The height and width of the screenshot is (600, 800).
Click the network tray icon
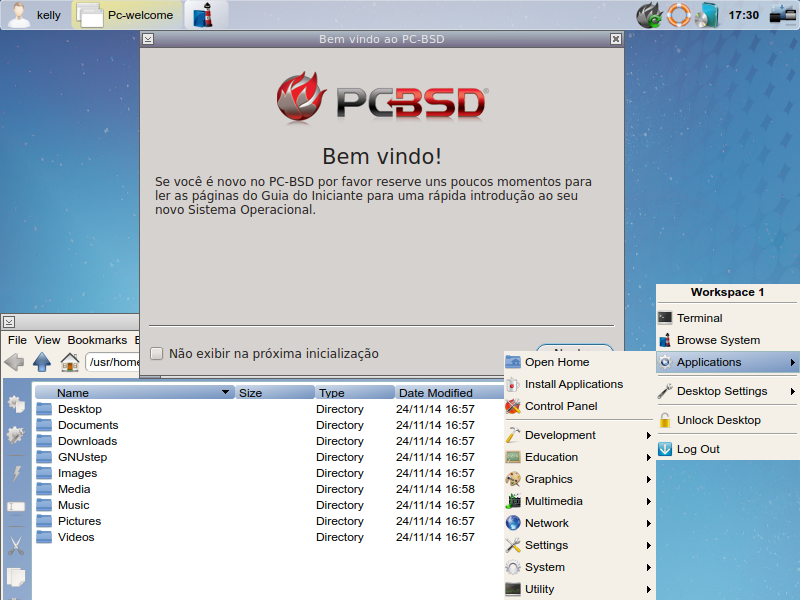point(783,15)
